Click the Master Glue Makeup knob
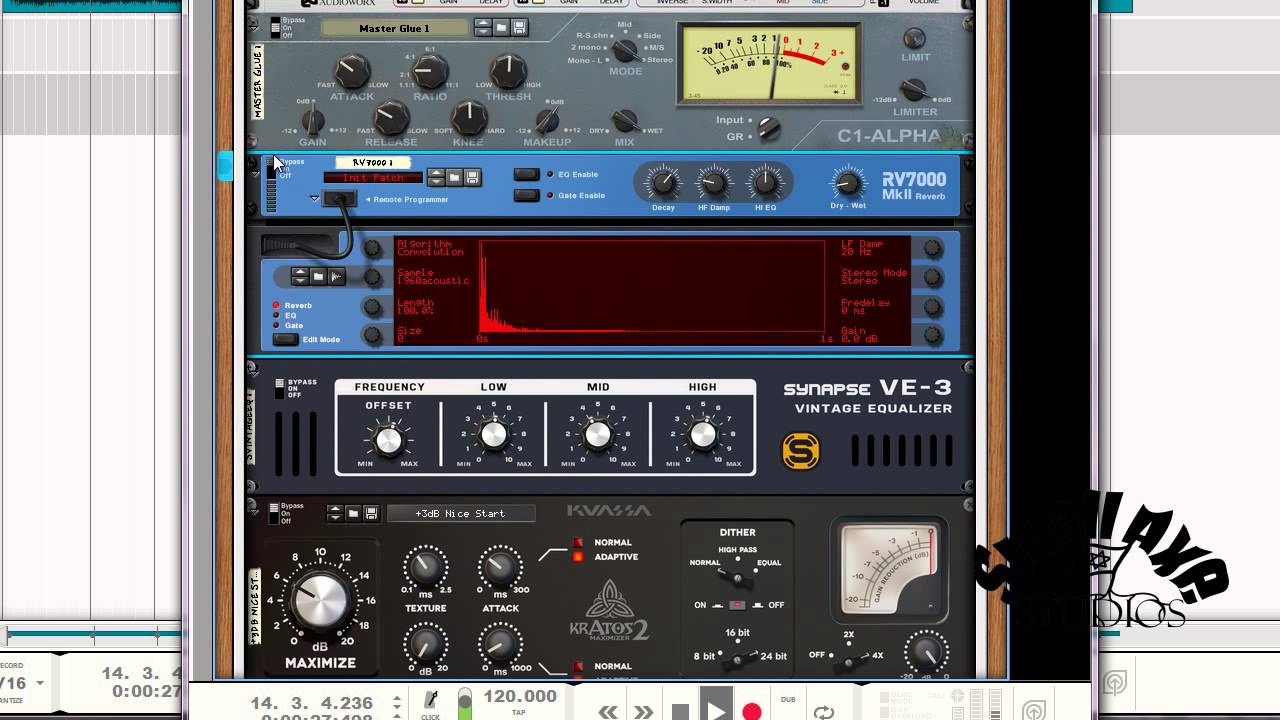The width and height of the screenshot is (1280, 720). [x=547, y=122]
